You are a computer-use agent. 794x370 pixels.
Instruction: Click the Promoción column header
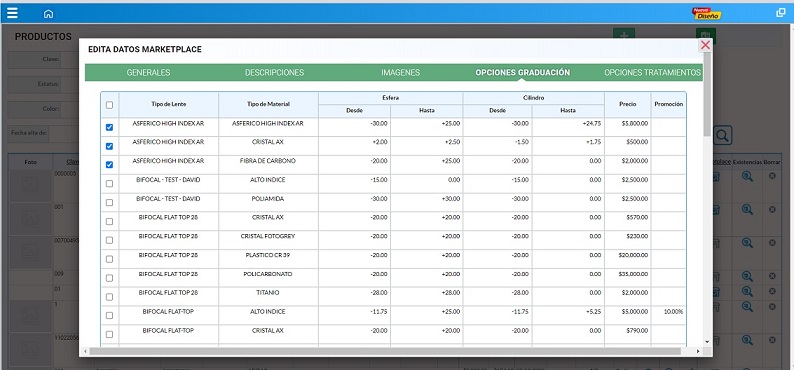[x=668, y=104]
